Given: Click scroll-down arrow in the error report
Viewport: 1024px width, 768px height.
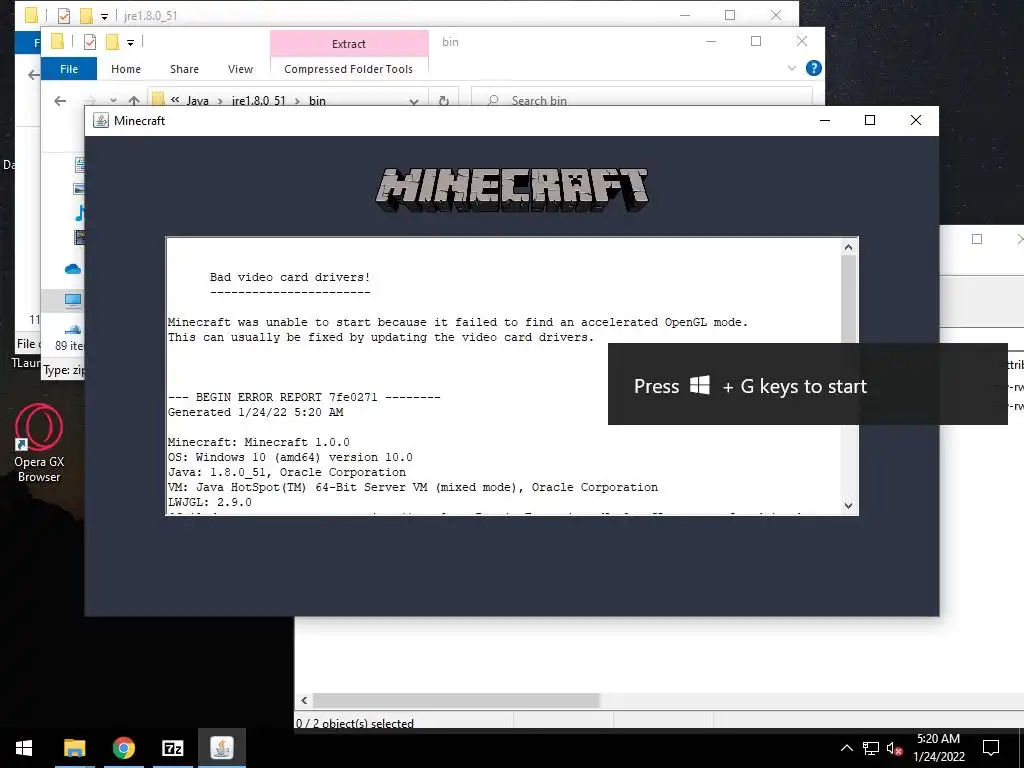Looking at the screenshot, I should 848,505.
